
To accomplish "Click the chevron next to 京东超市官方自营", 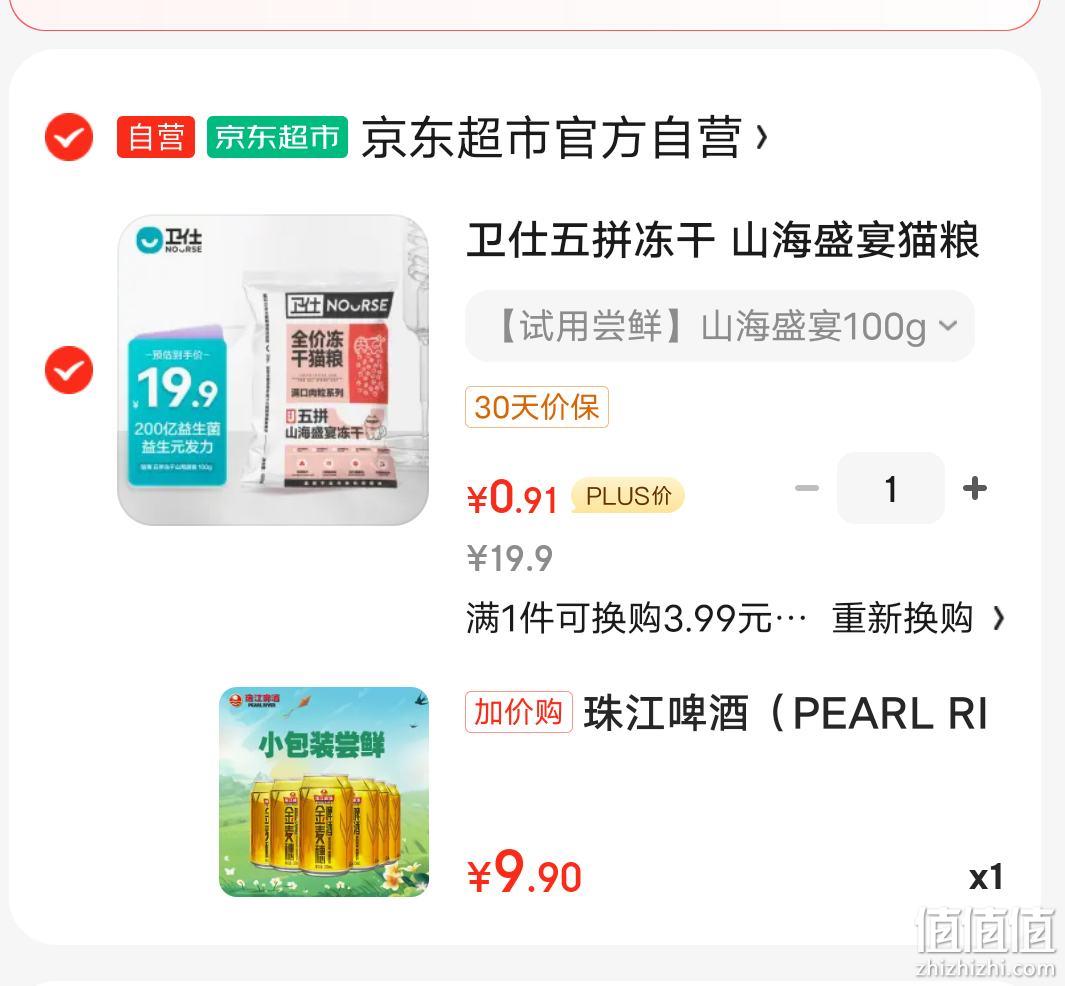I will tap(761, 138).
